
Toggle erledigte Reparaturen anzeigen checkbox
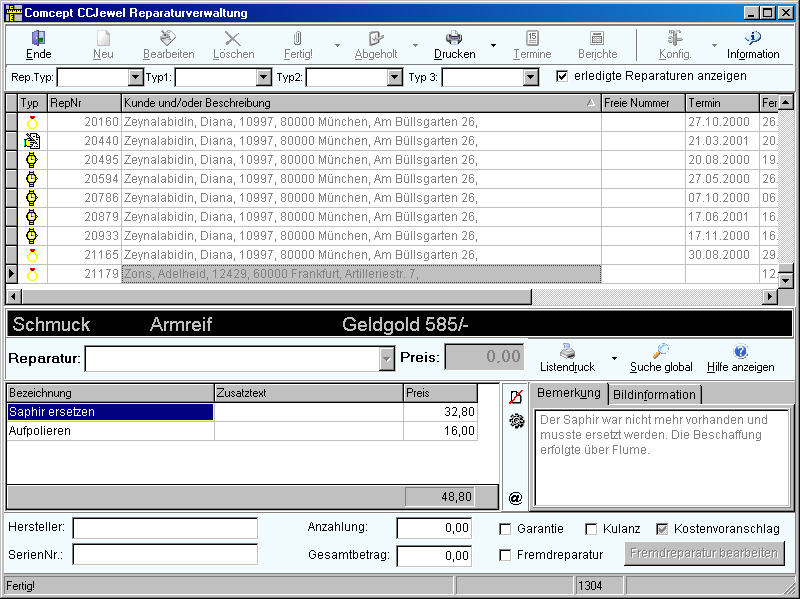(x=562, y=76)
